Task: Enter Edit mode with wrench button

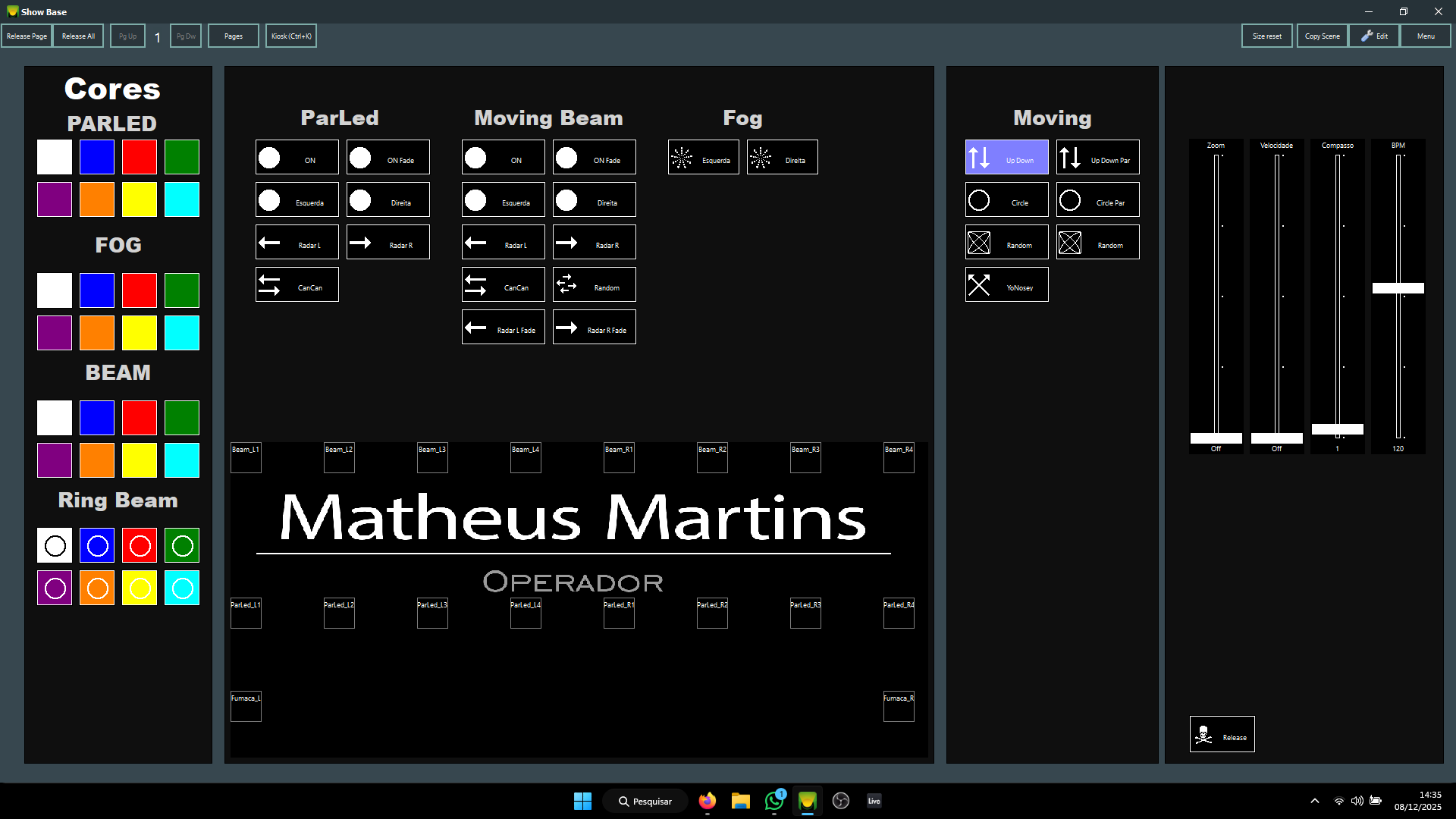Action: (x=1373, y=36)
